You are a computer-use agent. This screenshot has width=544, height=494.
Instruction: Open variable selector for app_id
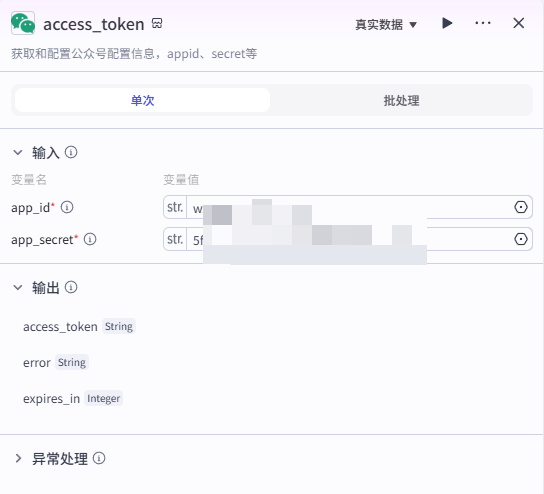(x=521, y=207)
